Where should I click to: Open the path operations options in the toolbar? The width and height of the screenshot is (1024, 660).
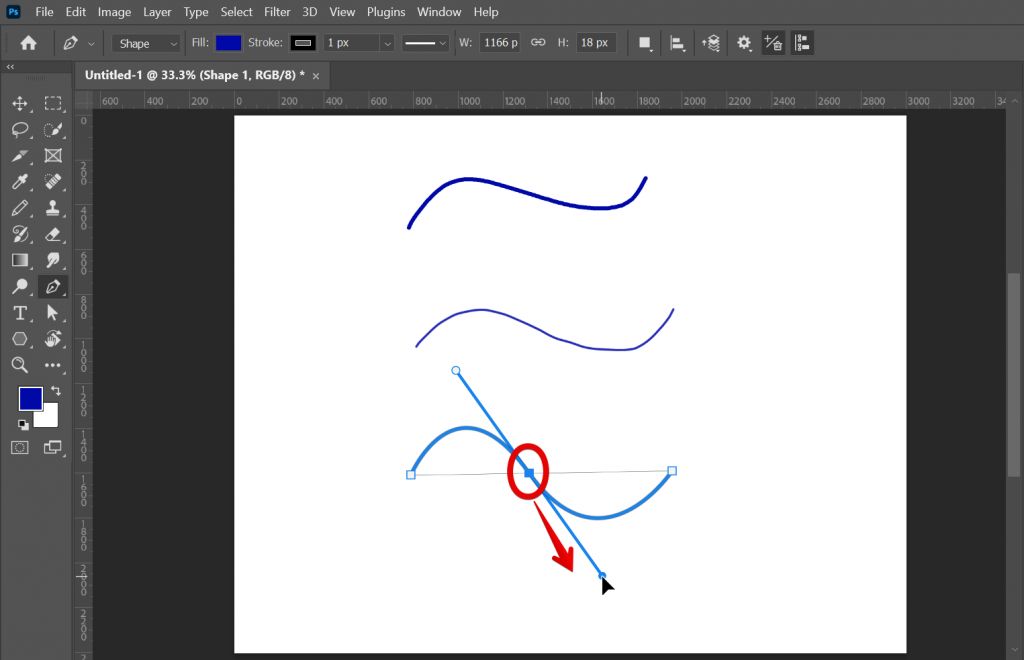(x=644, y=42)
